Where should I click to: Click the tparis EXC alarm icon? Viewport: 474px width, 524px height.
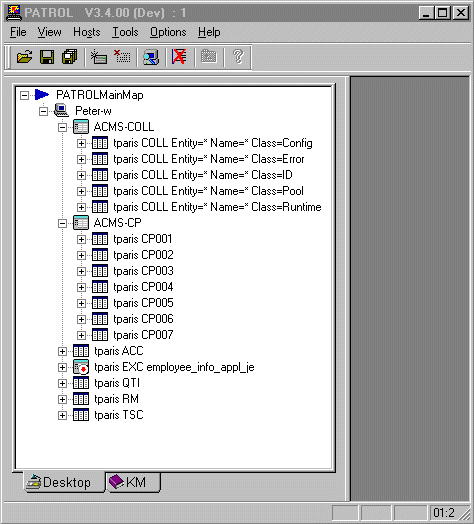tap(81, 367)
